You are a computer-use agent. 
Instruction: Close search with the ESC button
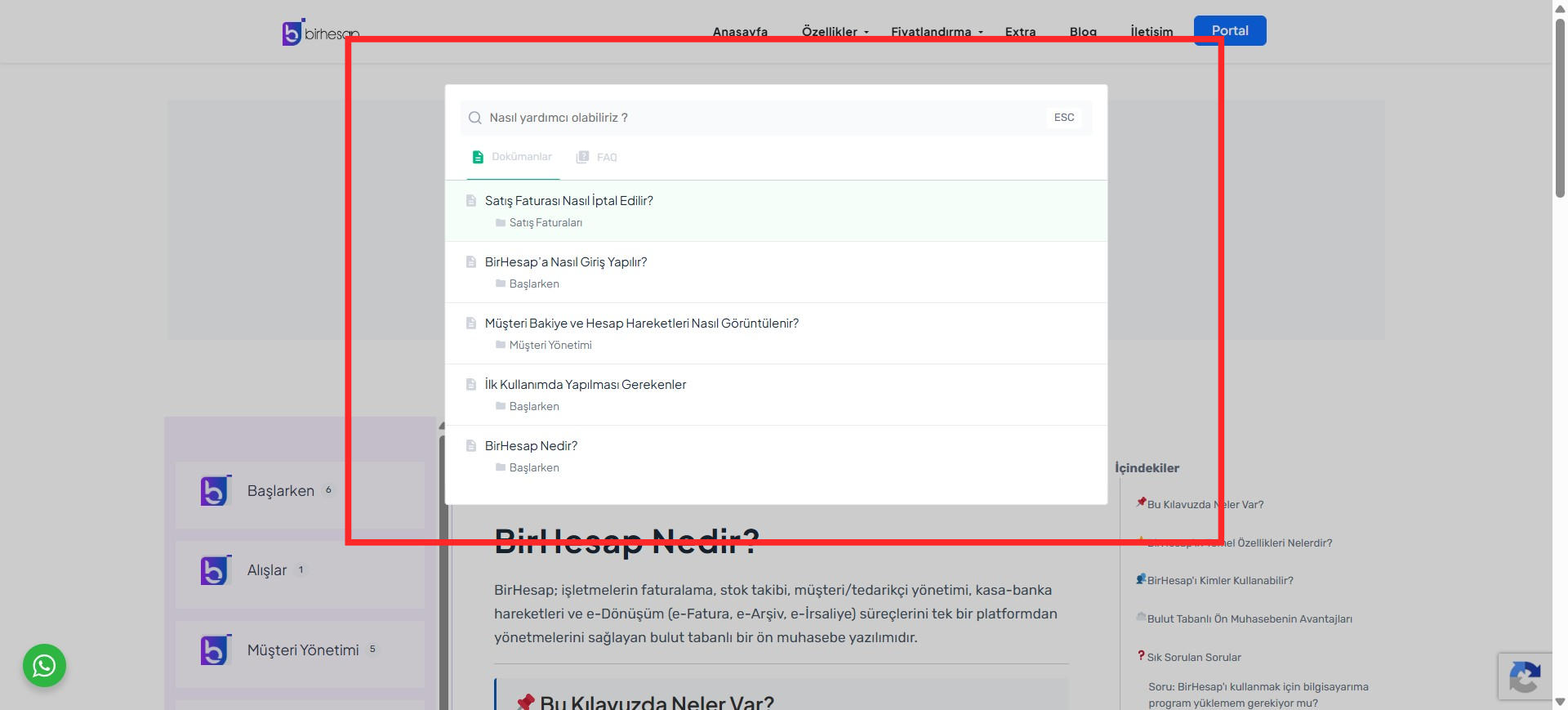coord(1064,118)
